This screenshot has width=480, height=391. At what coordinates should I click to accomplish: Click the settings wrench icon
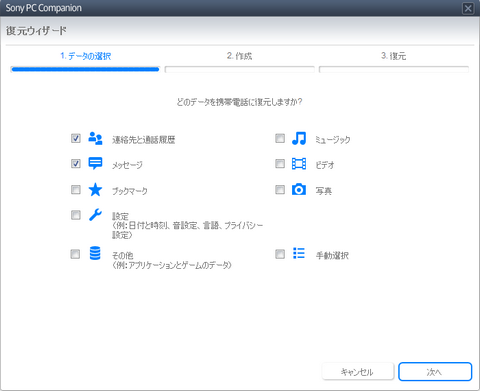pyautogui.click(x=95, y=215)
